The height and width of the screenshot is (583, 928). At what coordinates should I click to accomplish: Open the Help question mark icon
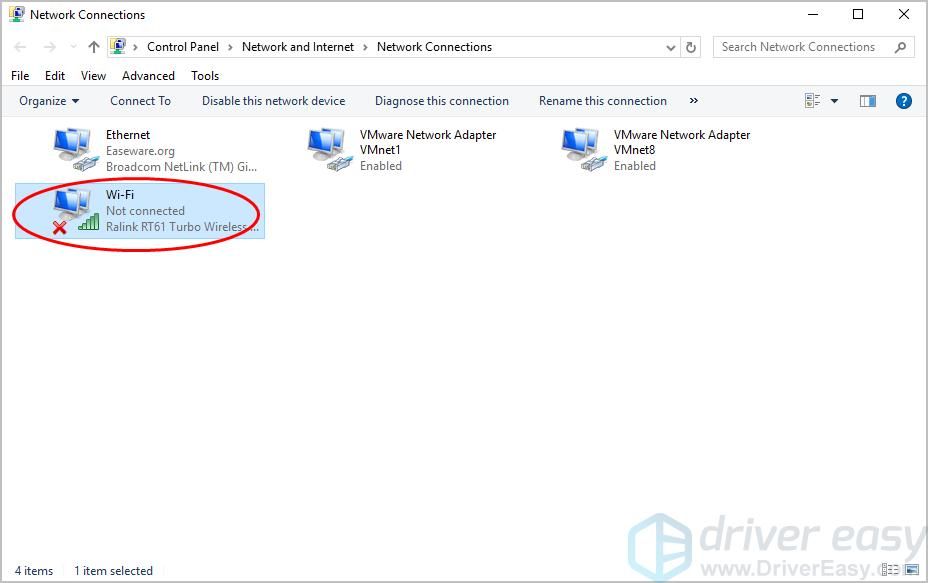903,101
